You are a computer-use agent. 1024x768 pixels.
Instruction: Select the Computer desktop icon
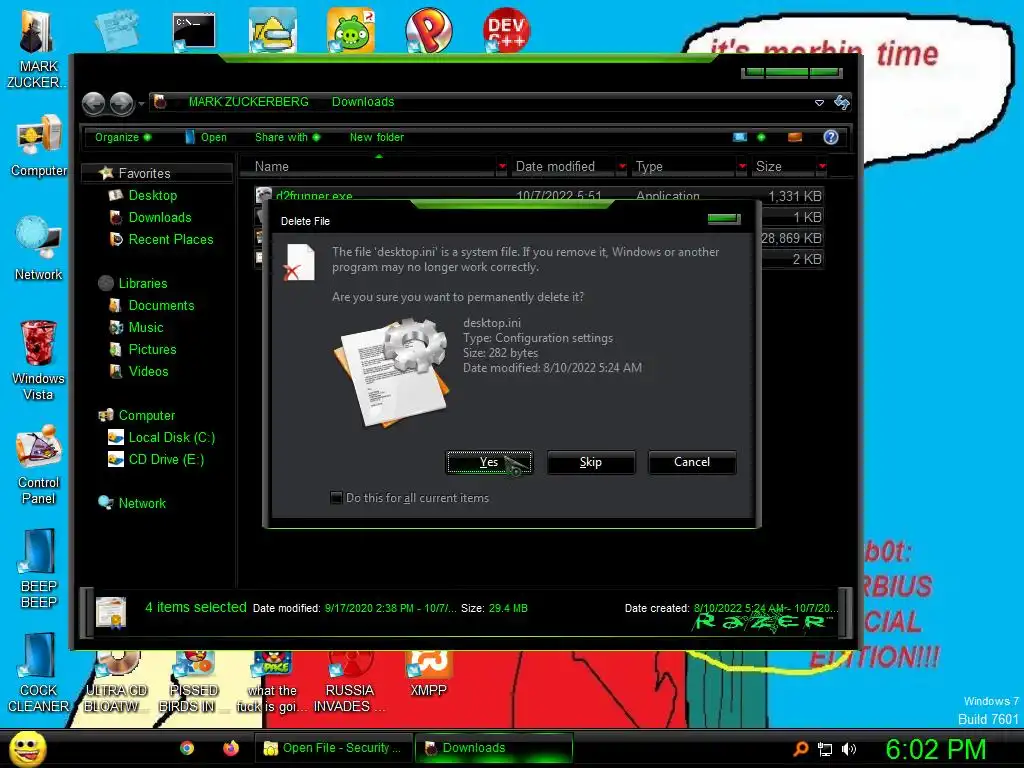point(39,146)
